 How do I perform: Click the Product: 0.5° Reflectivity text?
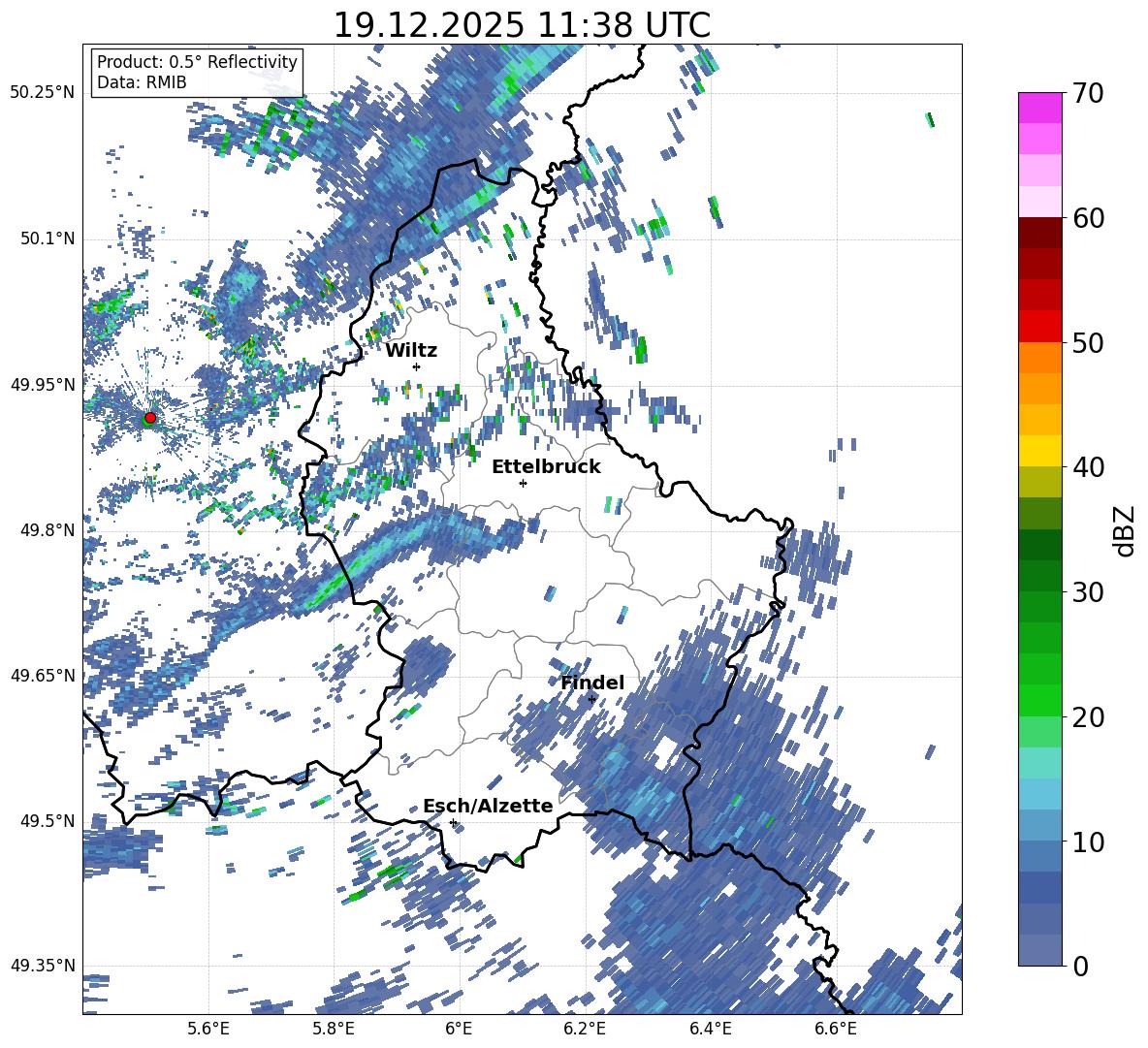point(197,62)
